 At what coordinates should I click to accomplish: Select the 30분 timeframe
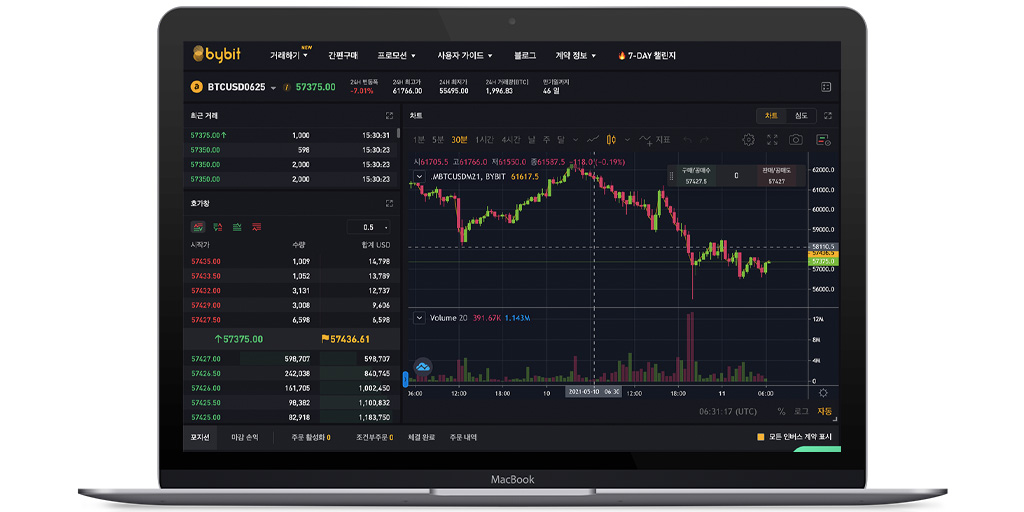click(x=459, y=140)
